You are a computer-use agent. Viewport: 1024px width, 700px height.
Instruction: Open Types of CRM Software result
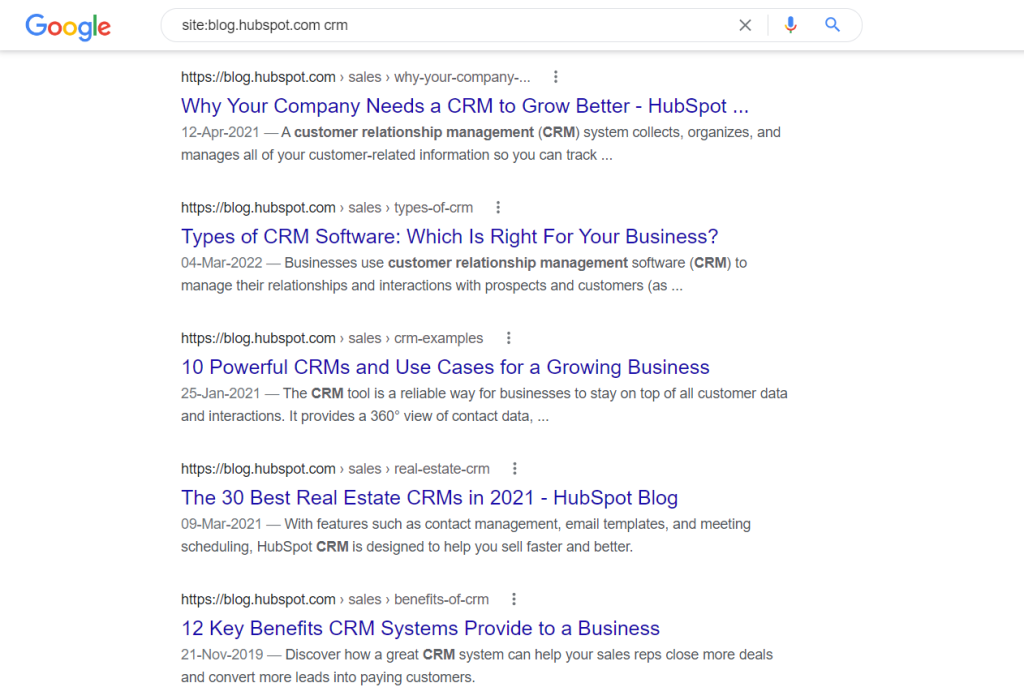coord(449,236)
